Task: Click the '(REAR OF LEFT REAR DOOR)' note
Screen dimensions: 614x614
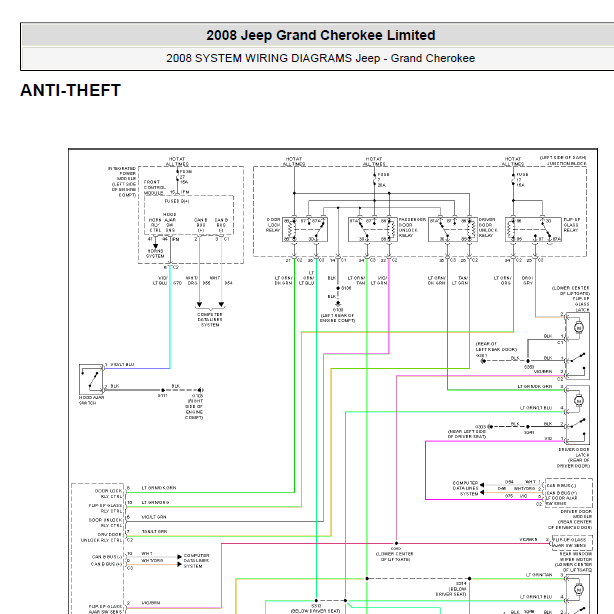Action: coord(496,347)
